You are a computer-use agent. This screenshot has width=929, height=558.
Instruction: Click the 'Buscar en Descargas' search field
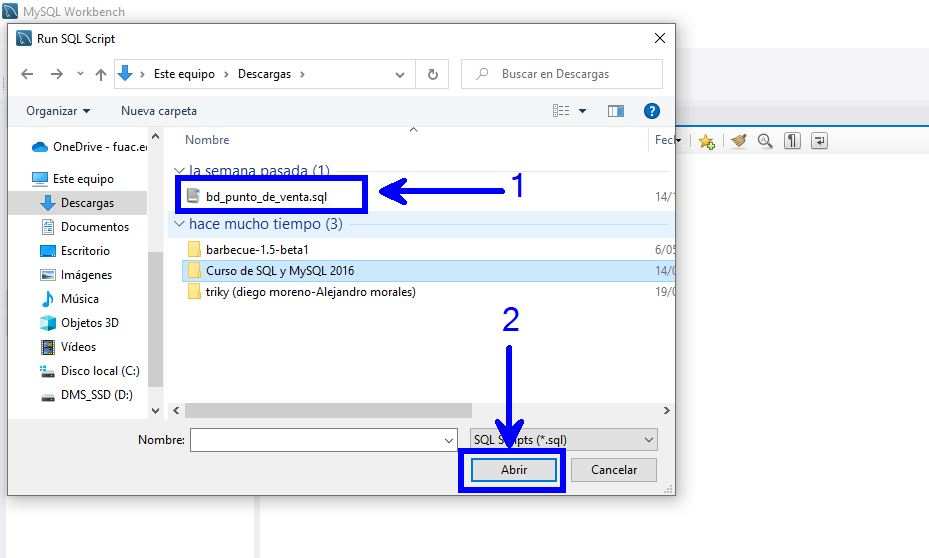tap(562, 74)
